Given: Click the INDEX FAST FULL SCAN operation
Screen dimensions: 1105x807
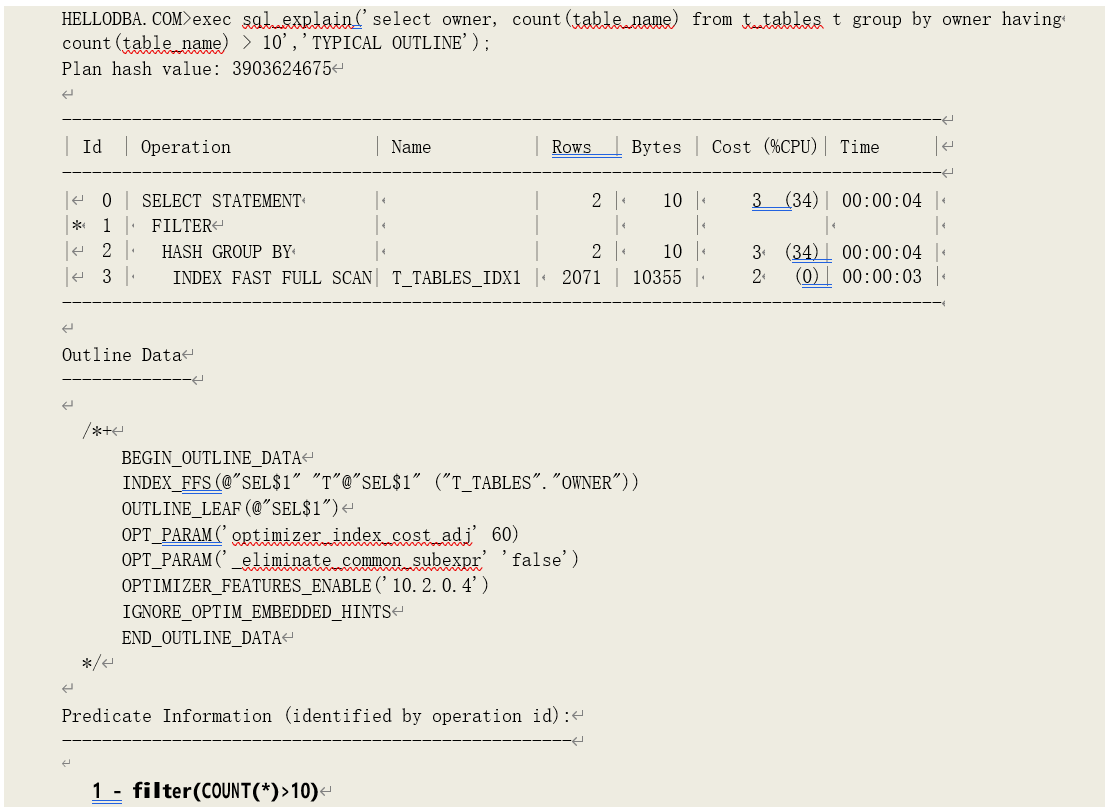Looking at the screenshot, I should point(272,277).
